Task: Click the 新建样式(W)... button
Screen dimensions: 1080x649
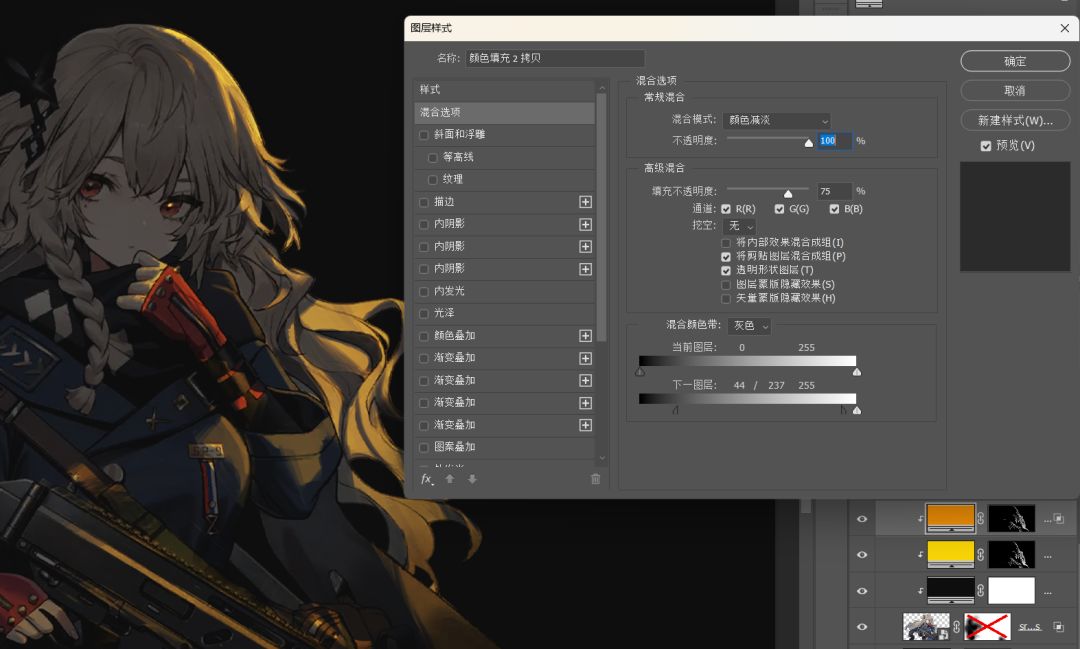Action: coord(1015,120)
